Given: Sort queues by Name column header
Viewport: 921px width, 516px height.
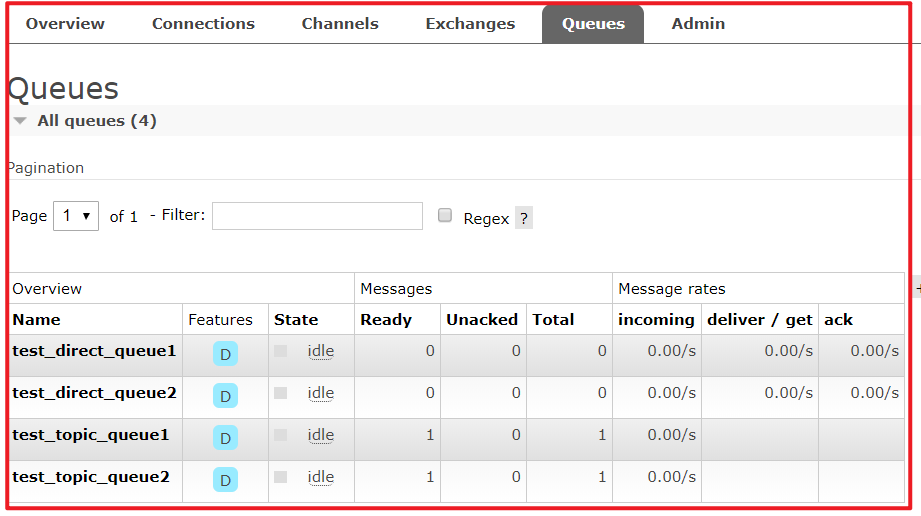Looking at the screenshot, I should (36, 320).
